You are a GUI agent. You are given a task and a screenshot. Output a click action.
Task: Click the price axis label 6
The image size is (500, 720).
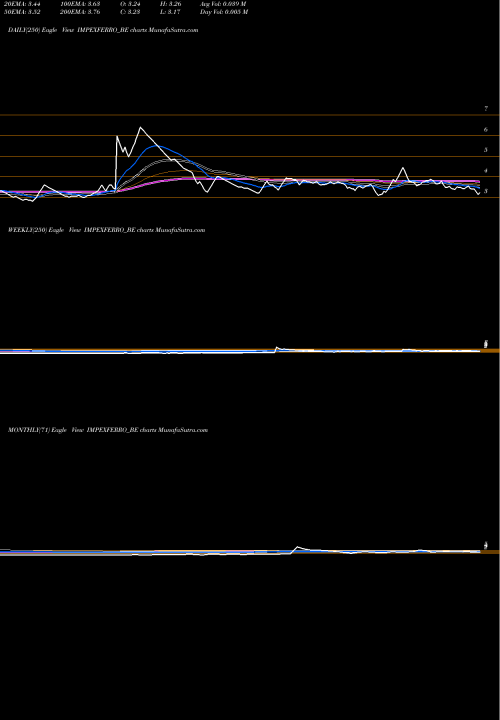pyautogui.click(x=486, y=129)
